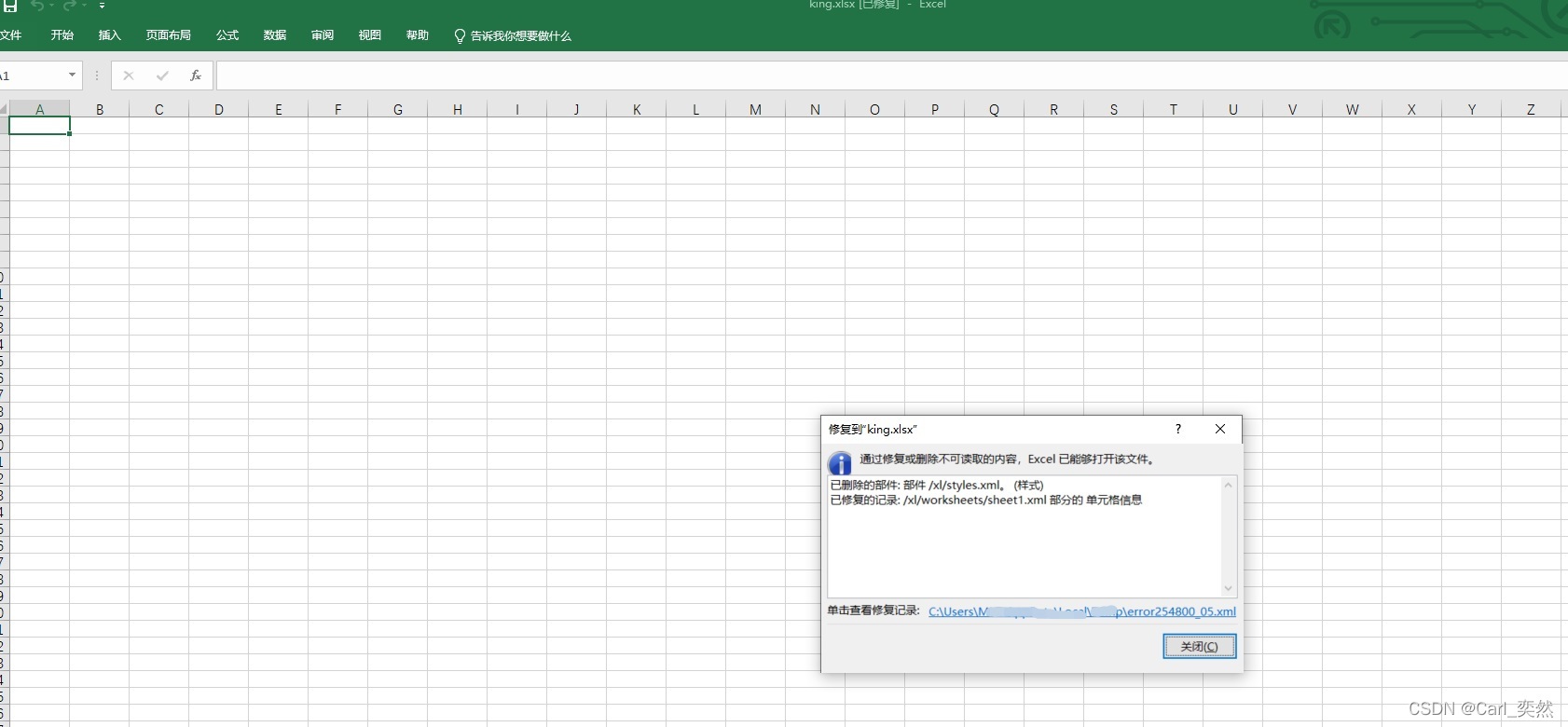
Task: Click the dialog list's scroll up arrow
Action: point(1229,485)
